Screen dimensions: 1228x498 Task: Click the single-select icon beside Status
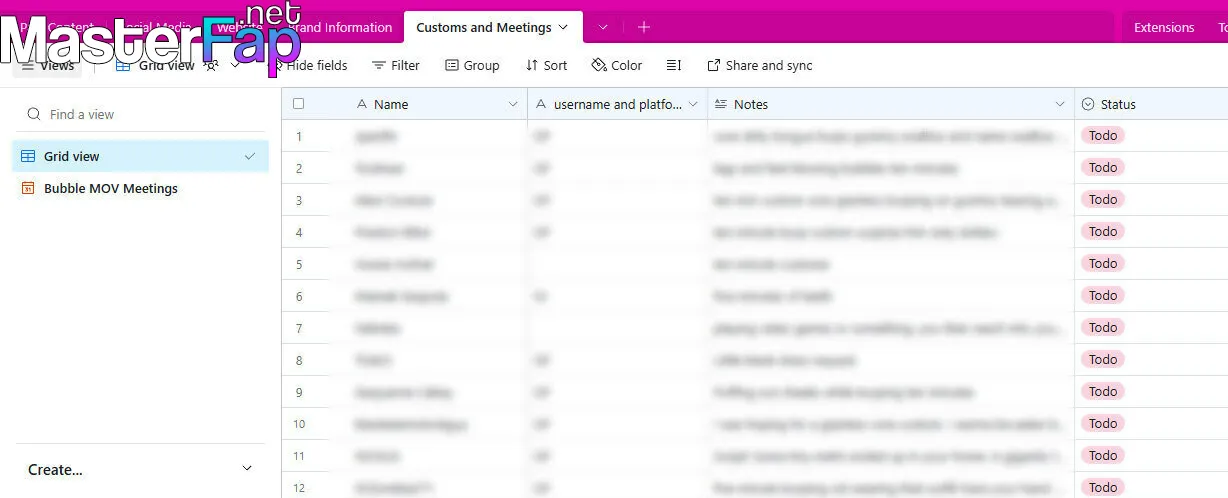(1088, 104)
